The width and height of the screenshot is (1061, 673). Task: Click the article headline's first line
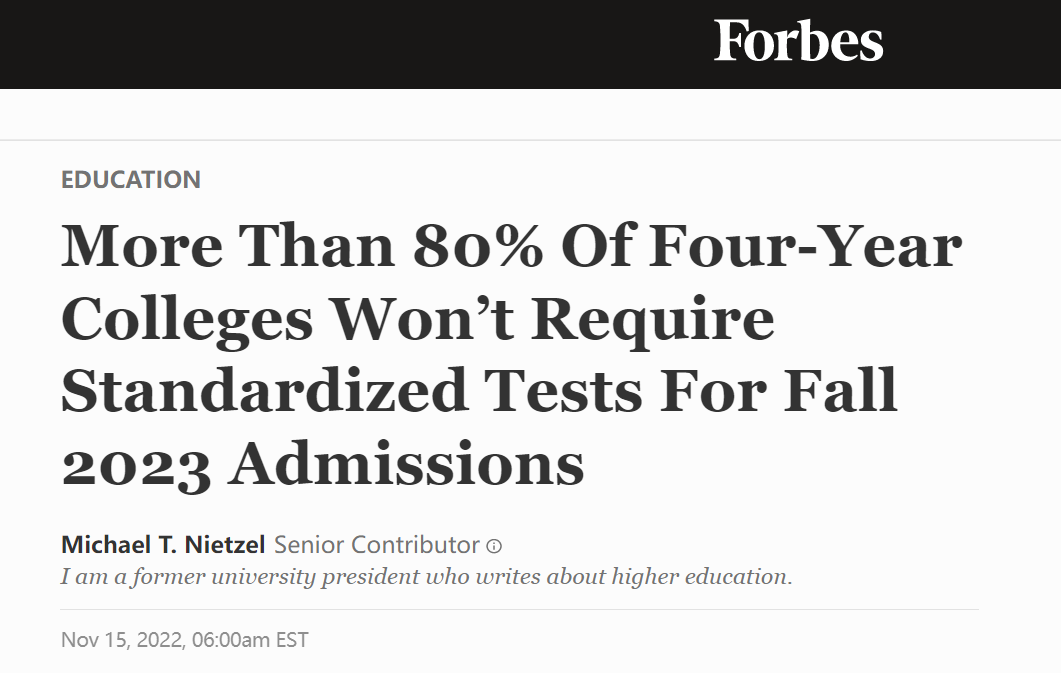(512, 246)
